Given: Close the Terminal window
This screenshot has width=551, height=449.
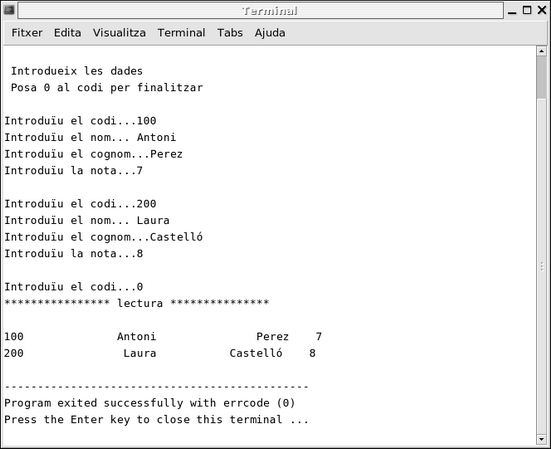Looking at the screenshot, I should pos(542,10).
